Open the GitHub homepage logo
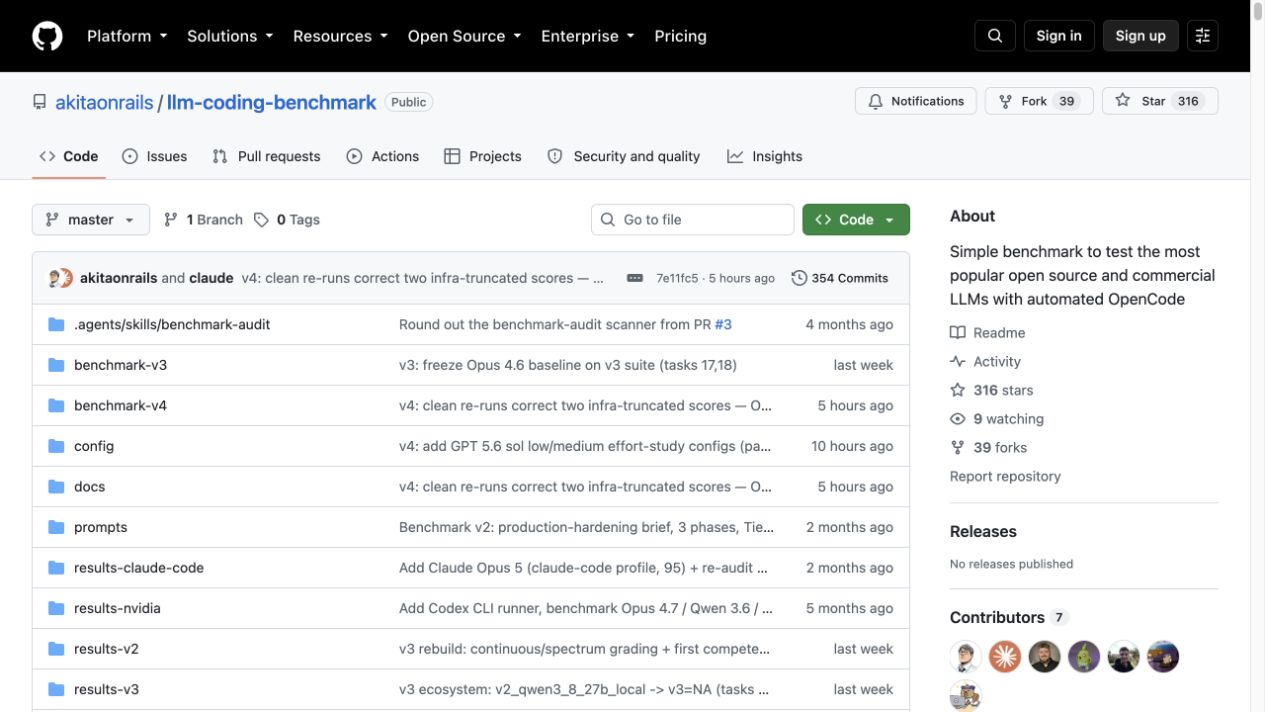This screenshot has height=712, width=1265. (47, 36)
